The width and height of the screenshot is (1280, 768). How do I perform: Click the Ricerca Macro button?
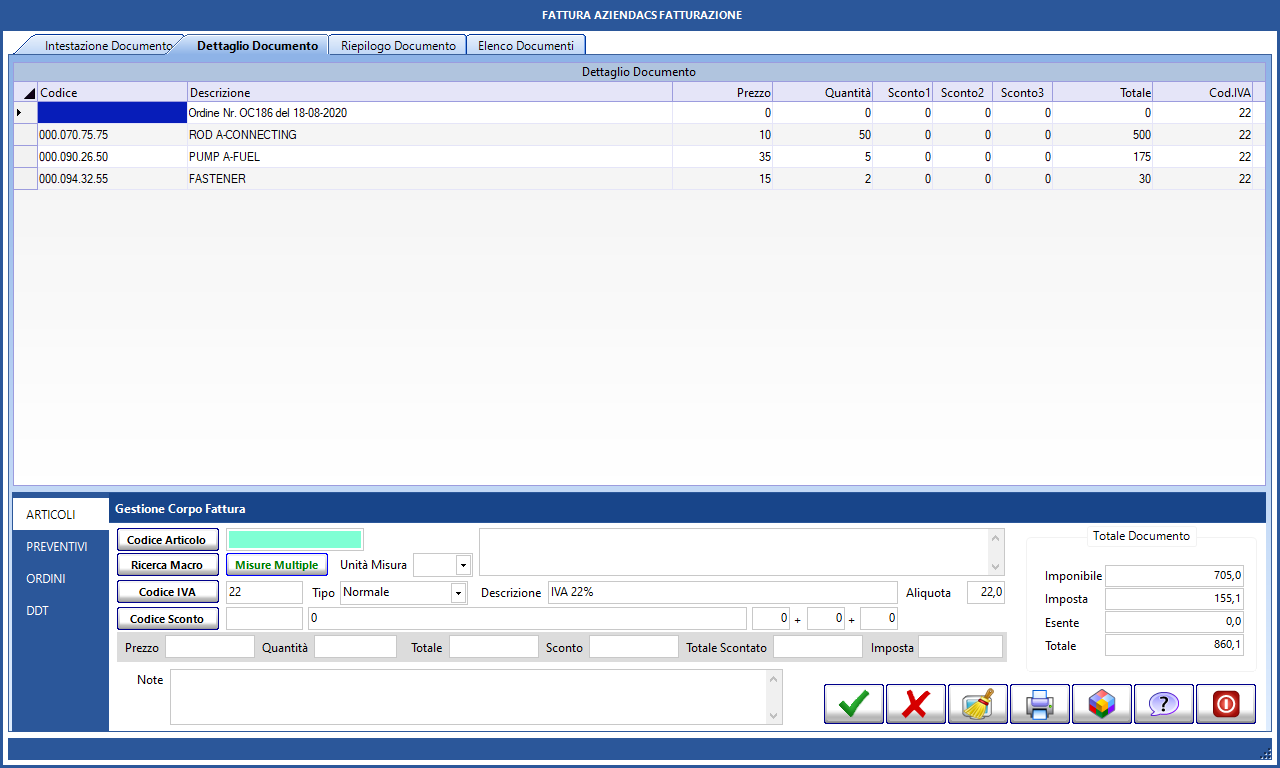167,565
